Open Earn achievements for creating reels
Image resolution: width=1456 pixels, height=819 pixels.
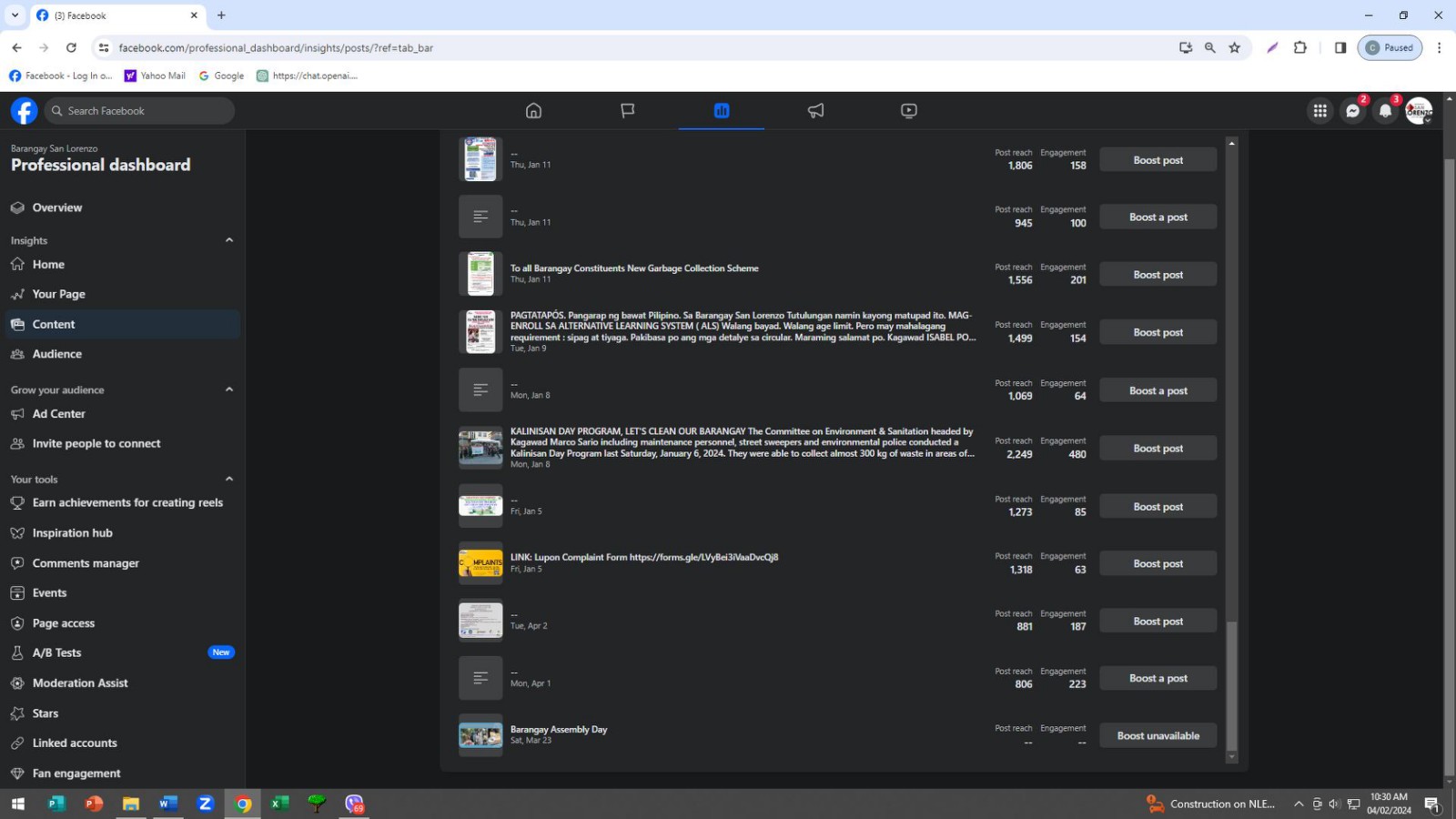pyautogui.click(x=122, y=502)
